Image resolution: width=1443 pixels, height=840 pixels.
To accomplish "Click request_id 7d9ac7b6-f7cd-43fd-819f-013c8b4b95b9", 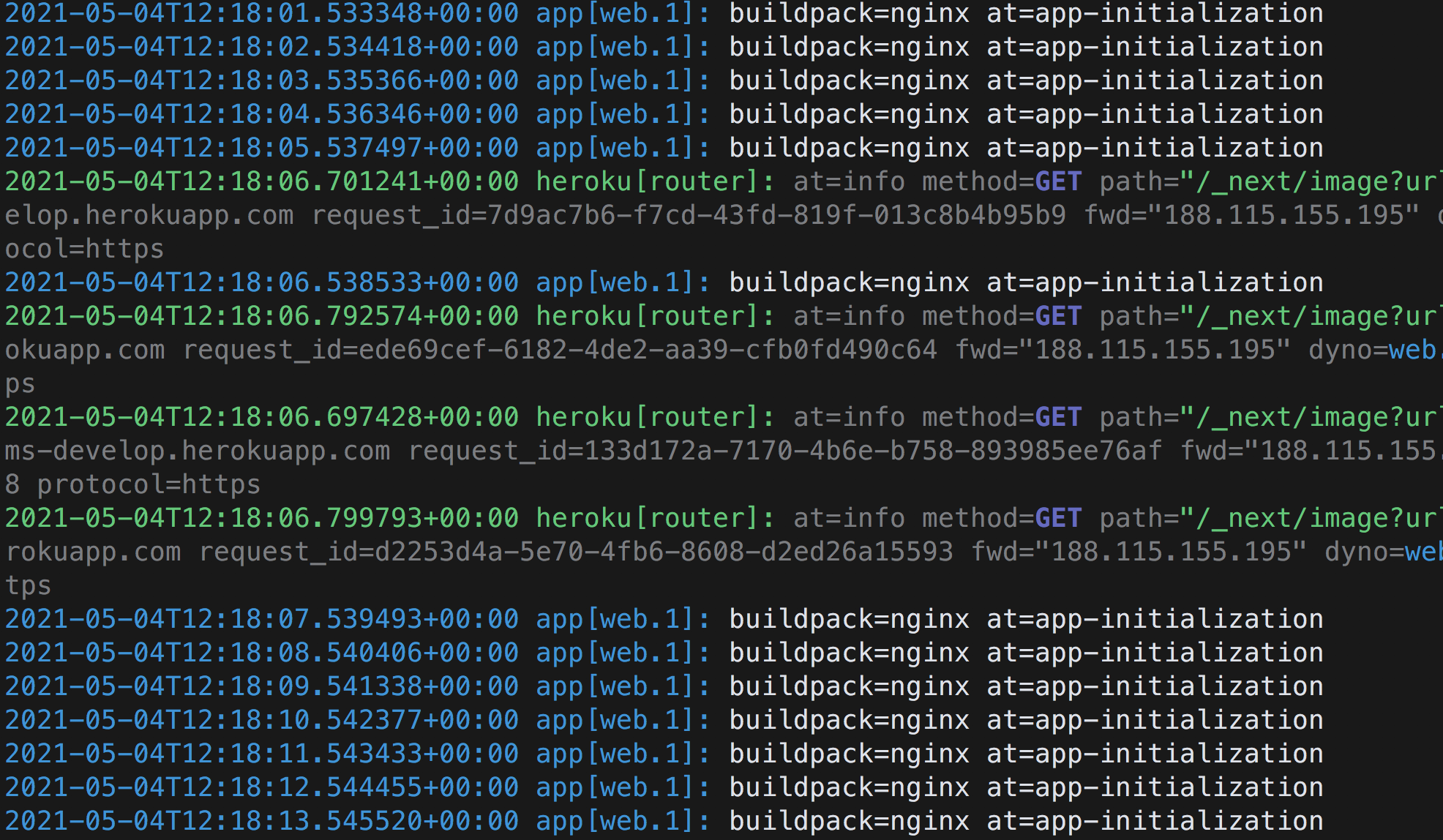I will coord(689,215).
